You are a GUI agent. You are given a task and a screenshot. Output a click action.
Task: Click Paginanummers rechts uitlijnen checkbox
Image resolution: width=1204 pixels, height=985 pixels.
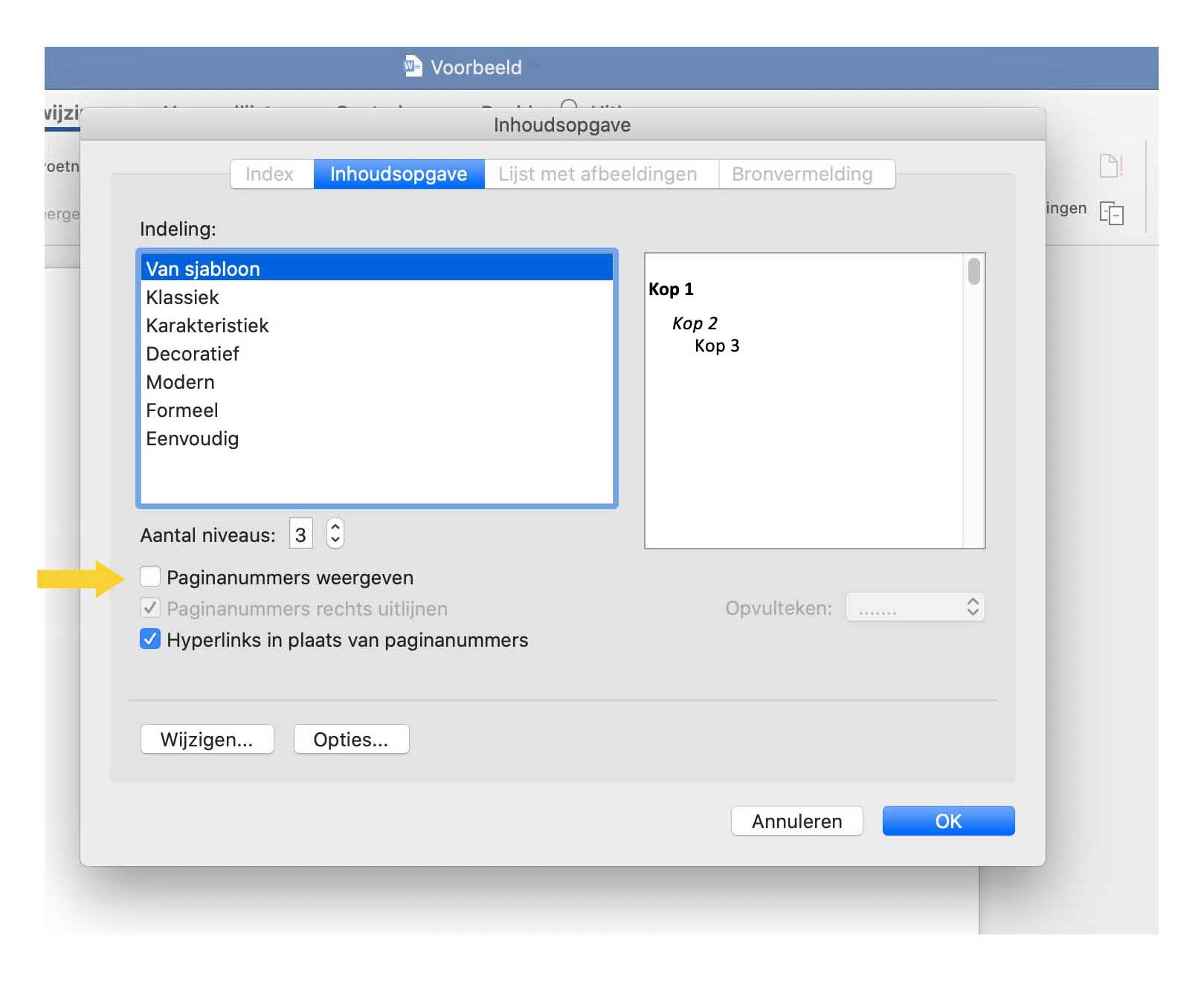150,608
